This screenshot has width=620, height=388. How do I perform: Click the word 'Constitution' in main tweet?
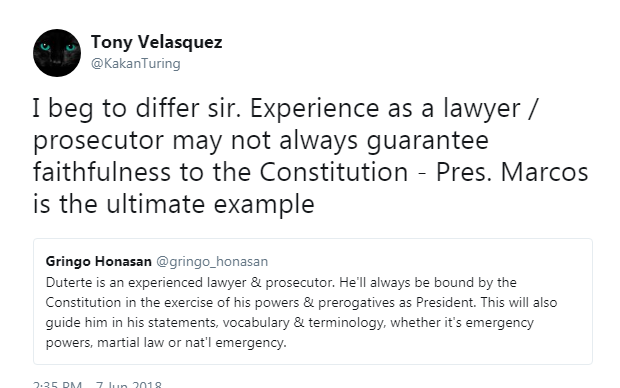334,172
